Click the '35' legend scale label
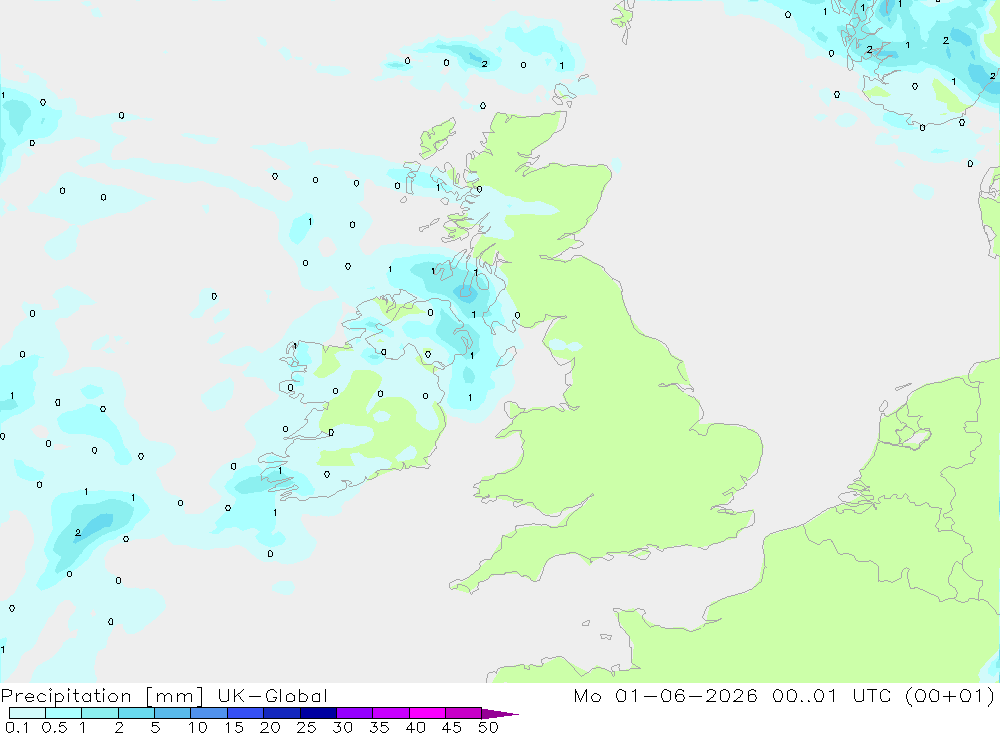The height and width of the screenshot is (733, 1000). [x=379, y=727]
